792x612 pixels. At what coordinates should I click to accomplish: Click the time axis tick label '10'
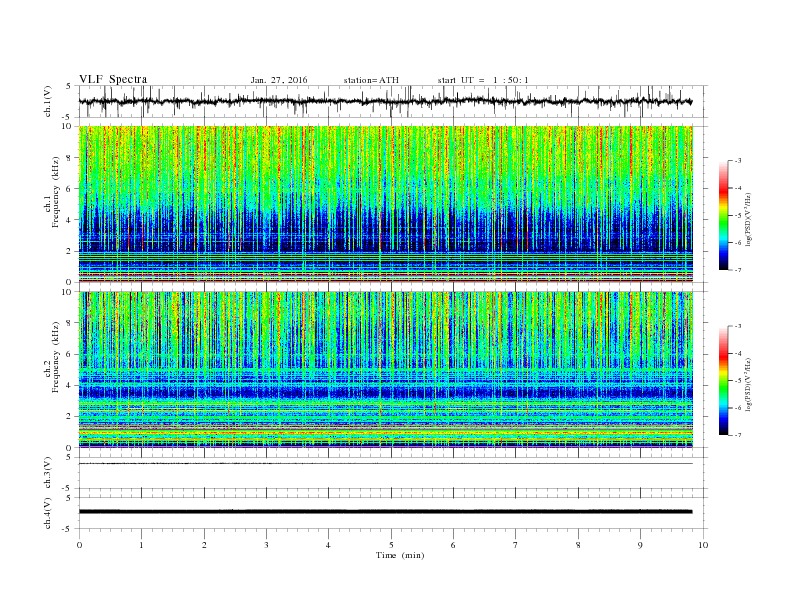[x=703, y=545]
